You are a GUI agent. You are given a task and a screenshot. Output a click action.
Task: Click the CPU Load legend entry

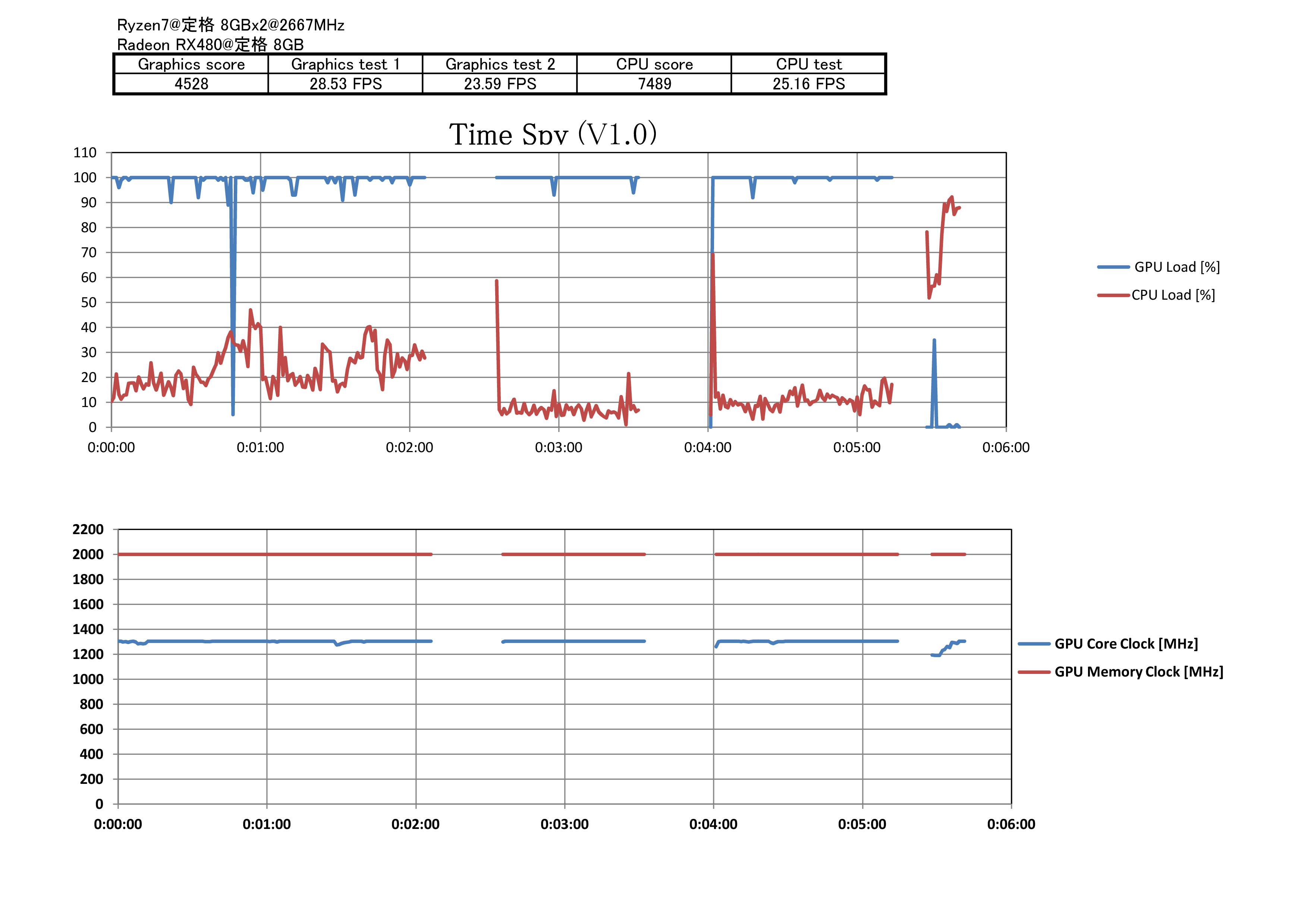1173,295
